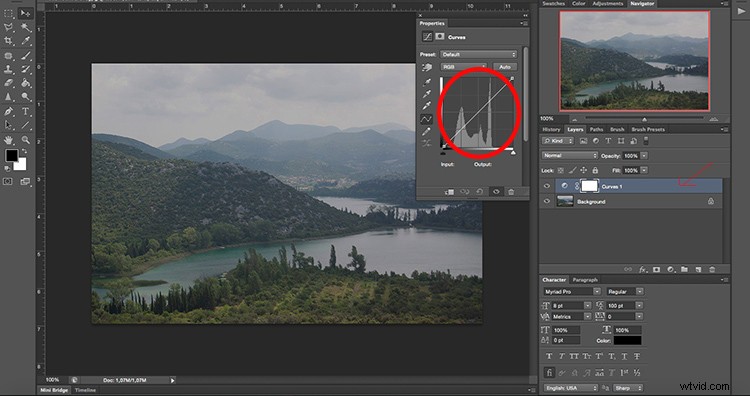Select the Clone Stamp tool
The width and height of the screenshot is (750, 396).
[x=9, y=69]
